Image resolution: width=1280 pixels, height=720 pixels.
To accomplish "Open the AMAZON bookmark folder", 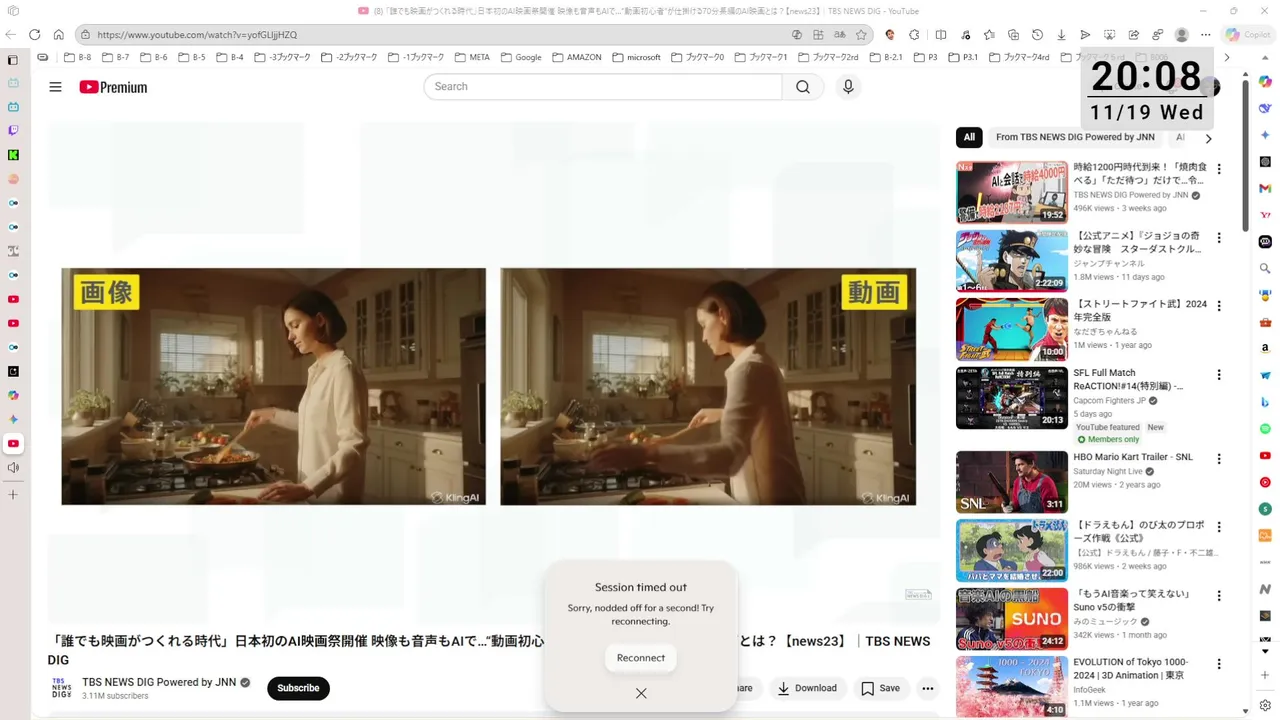I will pyautogui.click(x=576, y=57).
